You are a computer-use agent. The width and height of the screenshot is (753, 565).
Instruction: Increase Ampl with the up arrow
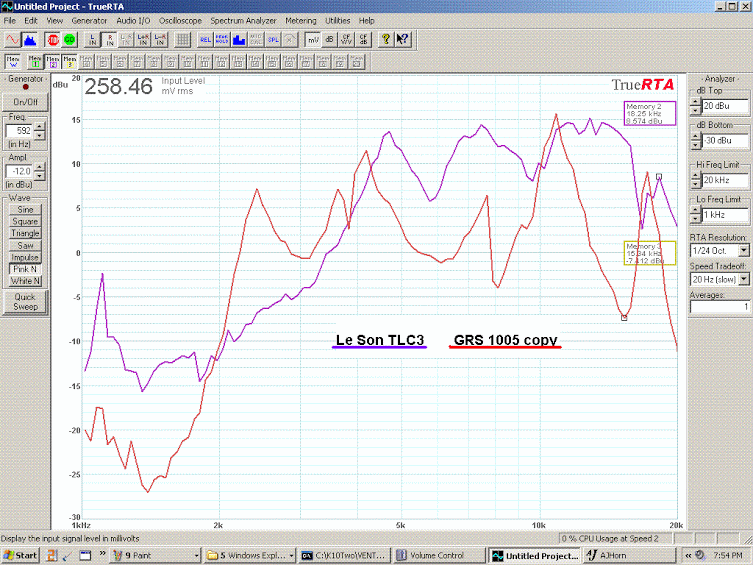[40, 167]
